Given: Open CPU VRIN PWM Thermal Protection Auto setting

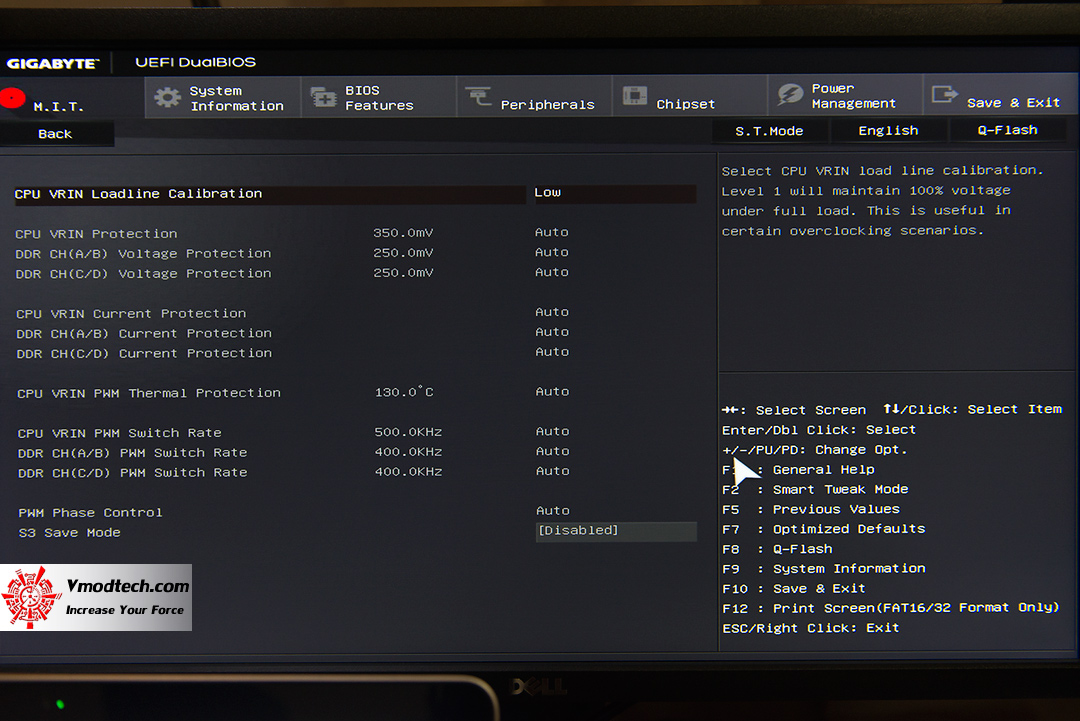Looking at the screenshot, I should [552, 392].
